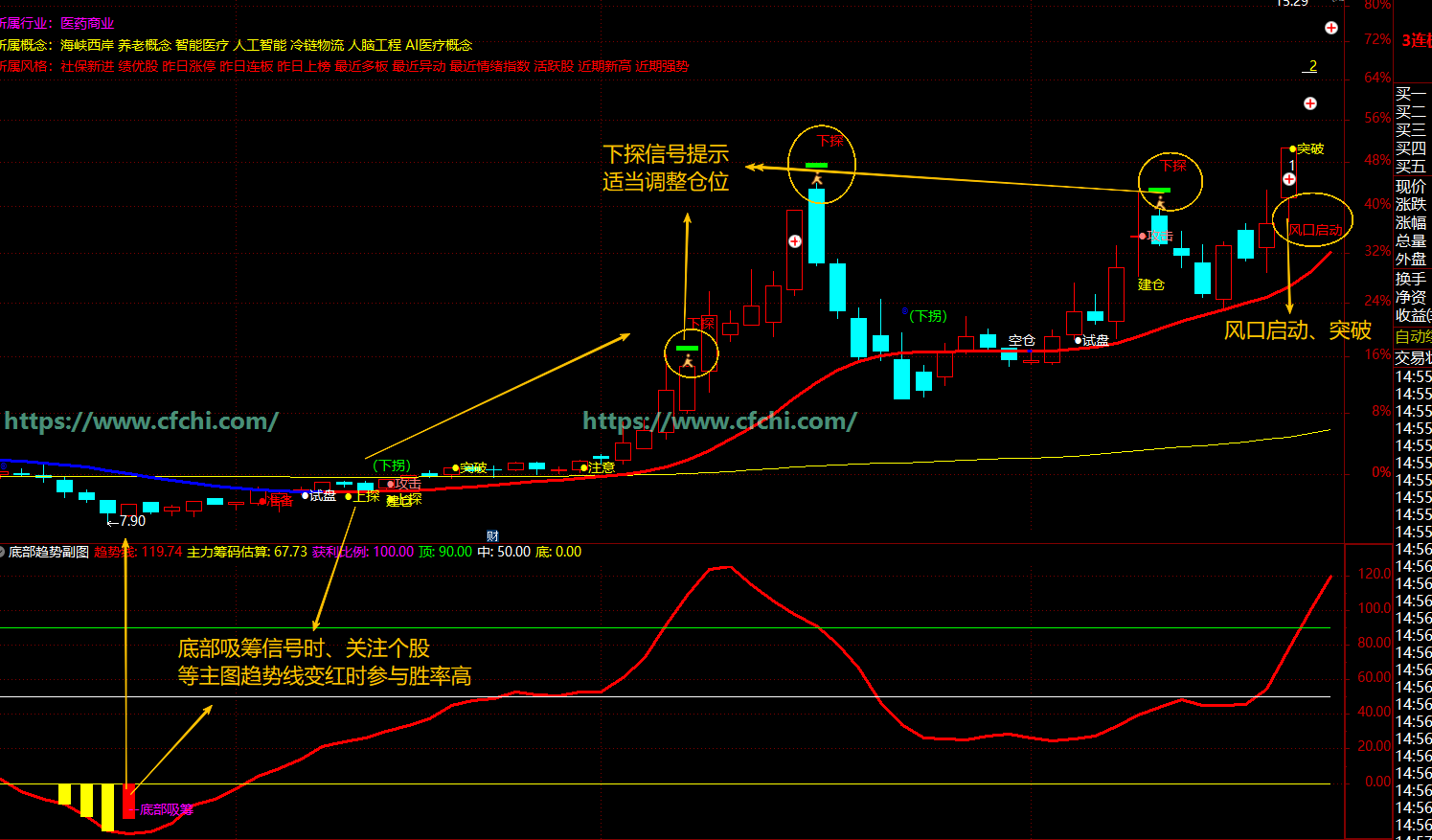
Task: Click the 主力筹码估算: 67.73 value
Action: click(x=247, y=552)
